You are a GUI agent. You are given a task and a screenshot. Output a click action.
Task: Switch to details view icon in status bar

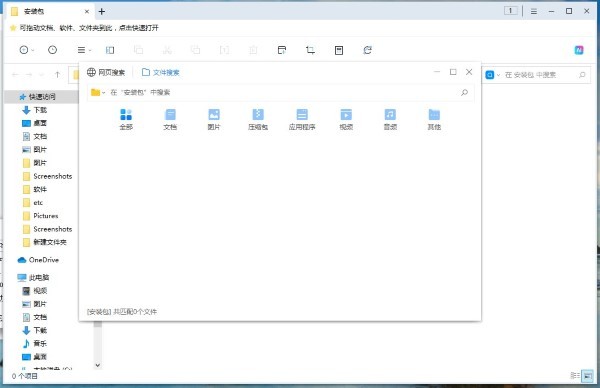(x=575, y=375)
